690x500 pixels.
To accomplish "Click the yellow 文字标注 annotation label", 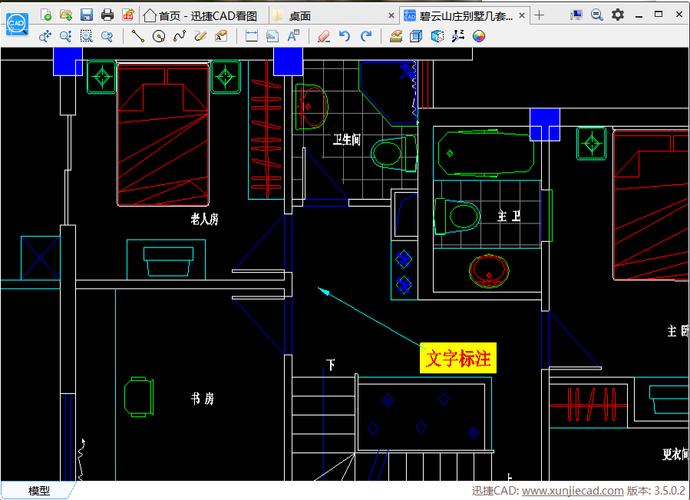I will click(x=458, y=358).
